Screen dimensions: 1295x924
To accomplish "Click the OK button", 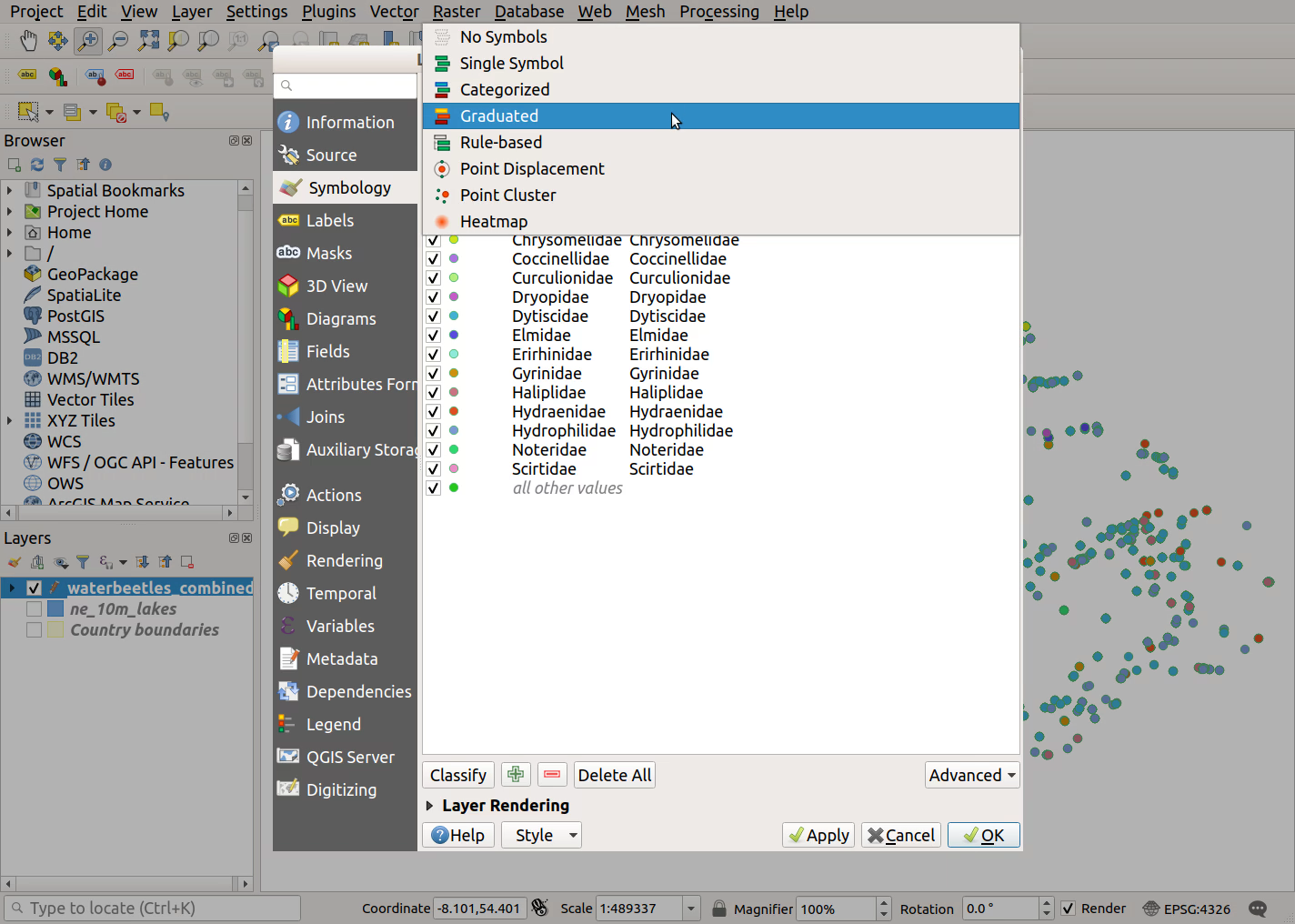I will pyautogui.click(x=984, y=835).
